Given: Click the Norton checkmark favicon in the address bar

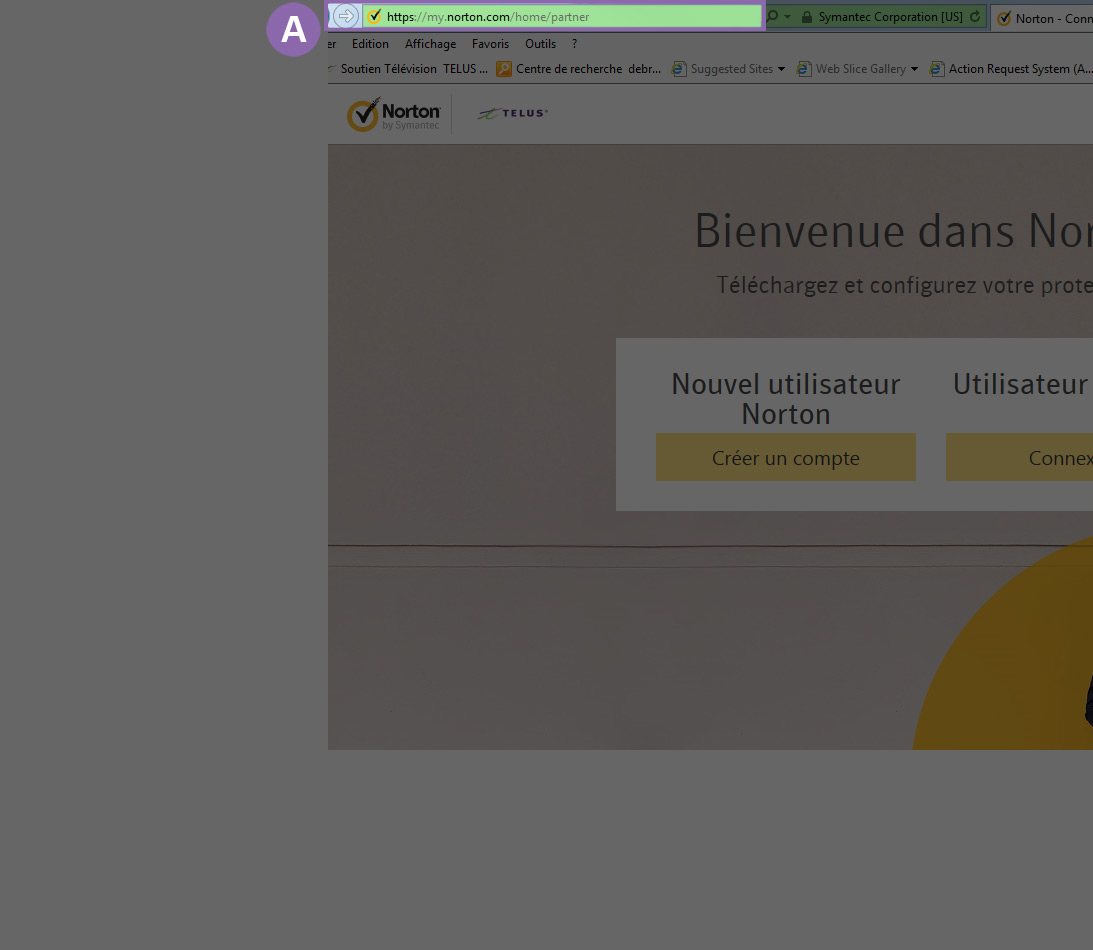Looking at the screenshot, I should click(374, 17).
